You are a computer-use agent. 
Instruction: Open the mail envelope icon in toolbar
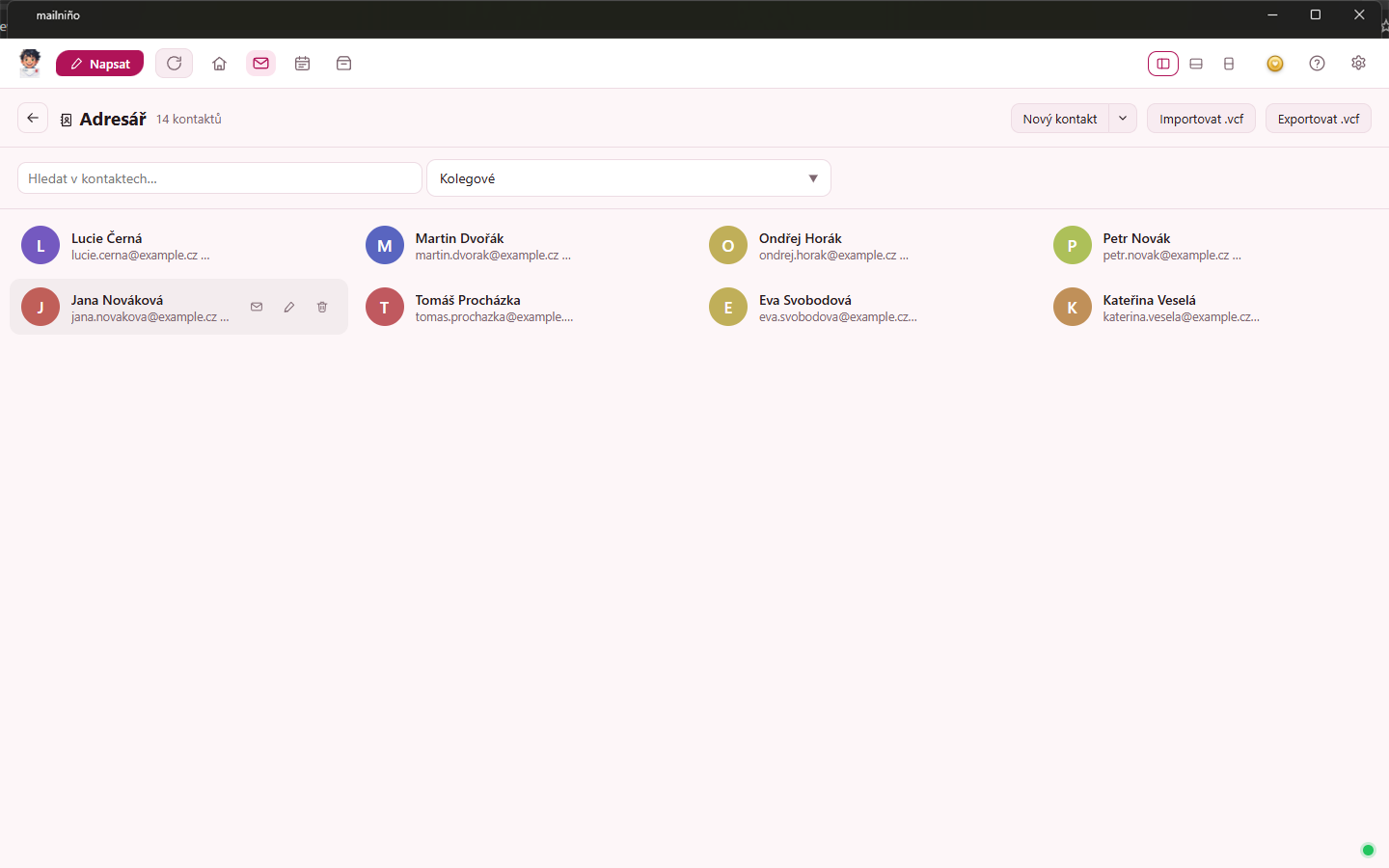pos(260,64)
